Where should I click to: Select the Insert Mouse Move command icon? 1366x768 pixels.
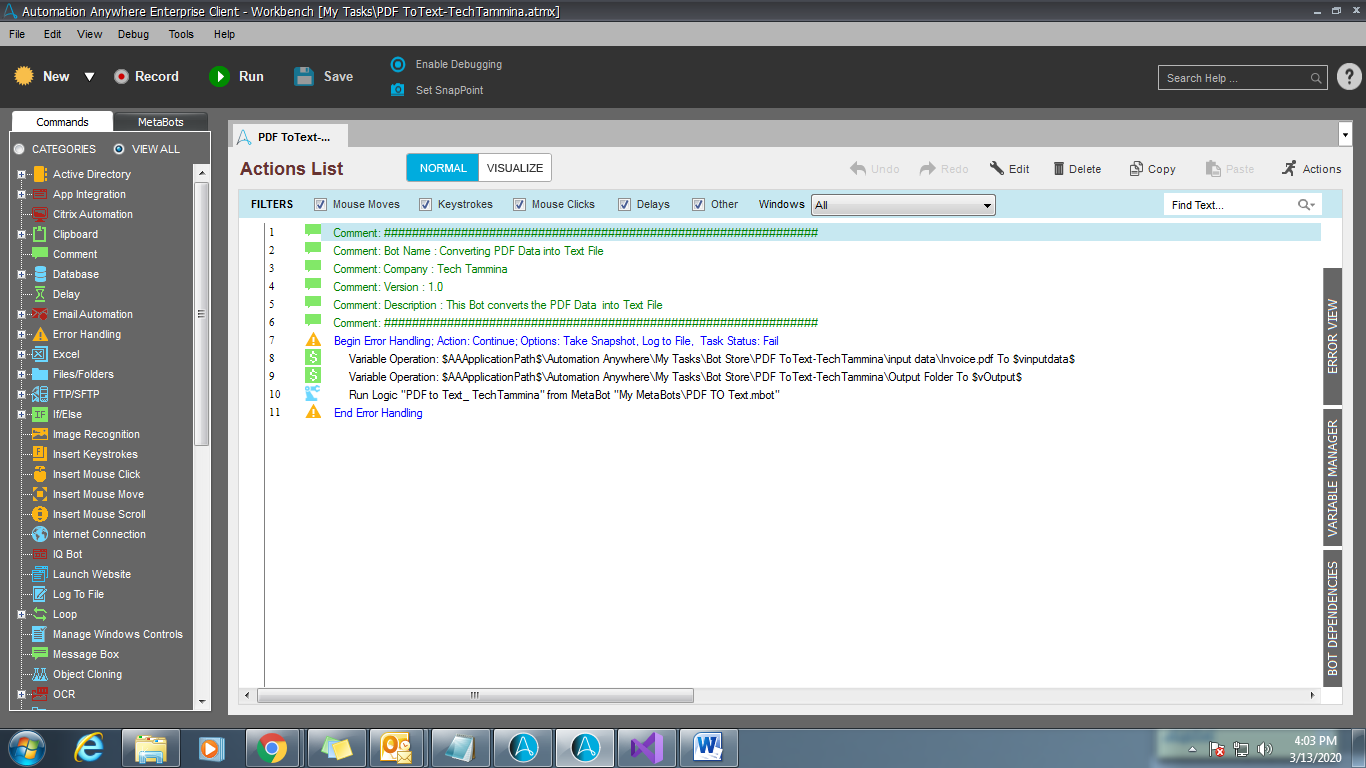click(40, 494)
